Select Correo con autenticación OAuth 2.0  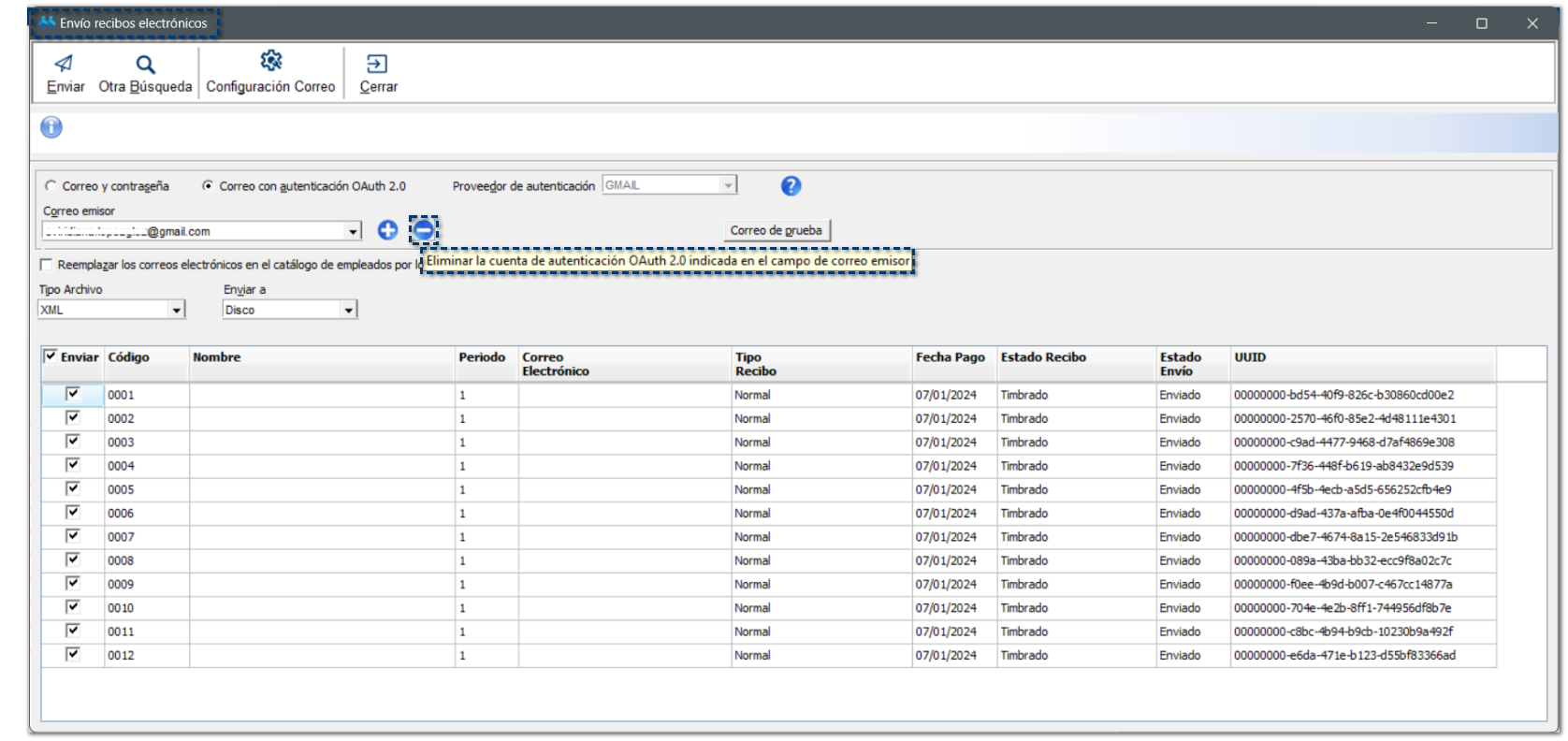tap(208, 186)
